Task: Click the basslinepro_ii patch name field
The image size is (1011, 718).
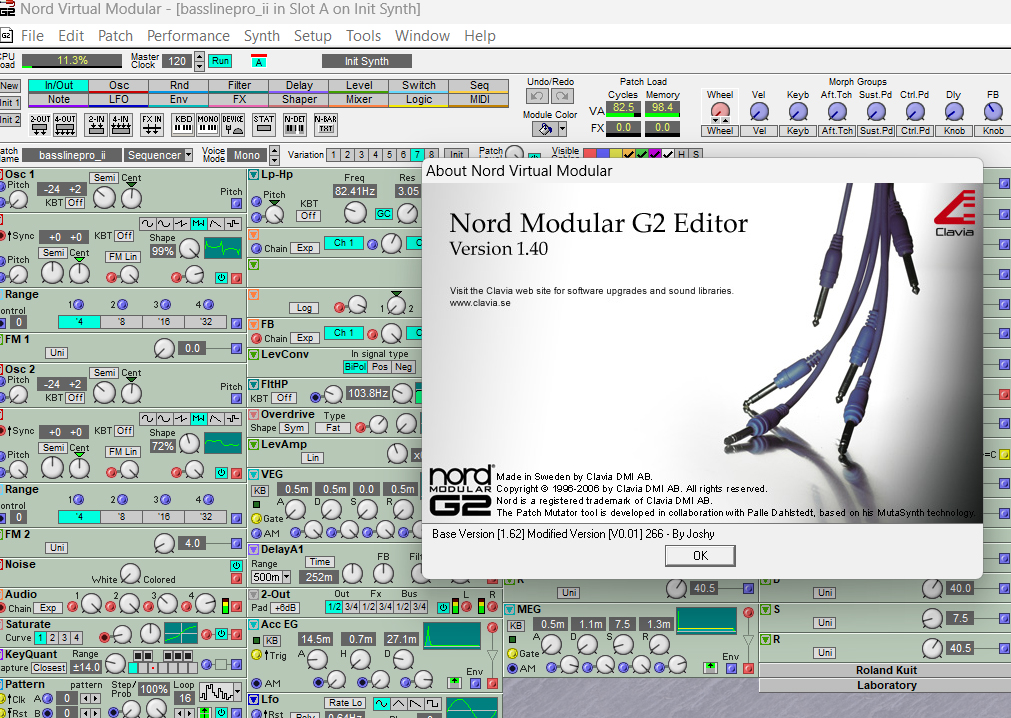Action: [x=72, y=155]
